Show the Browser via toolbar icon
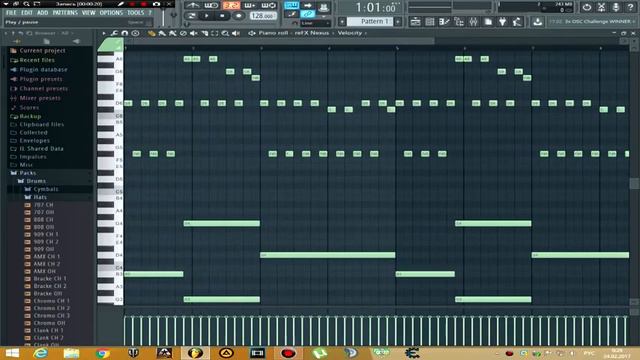This screenshot has width=640, height=360. (x=459, y=21)
